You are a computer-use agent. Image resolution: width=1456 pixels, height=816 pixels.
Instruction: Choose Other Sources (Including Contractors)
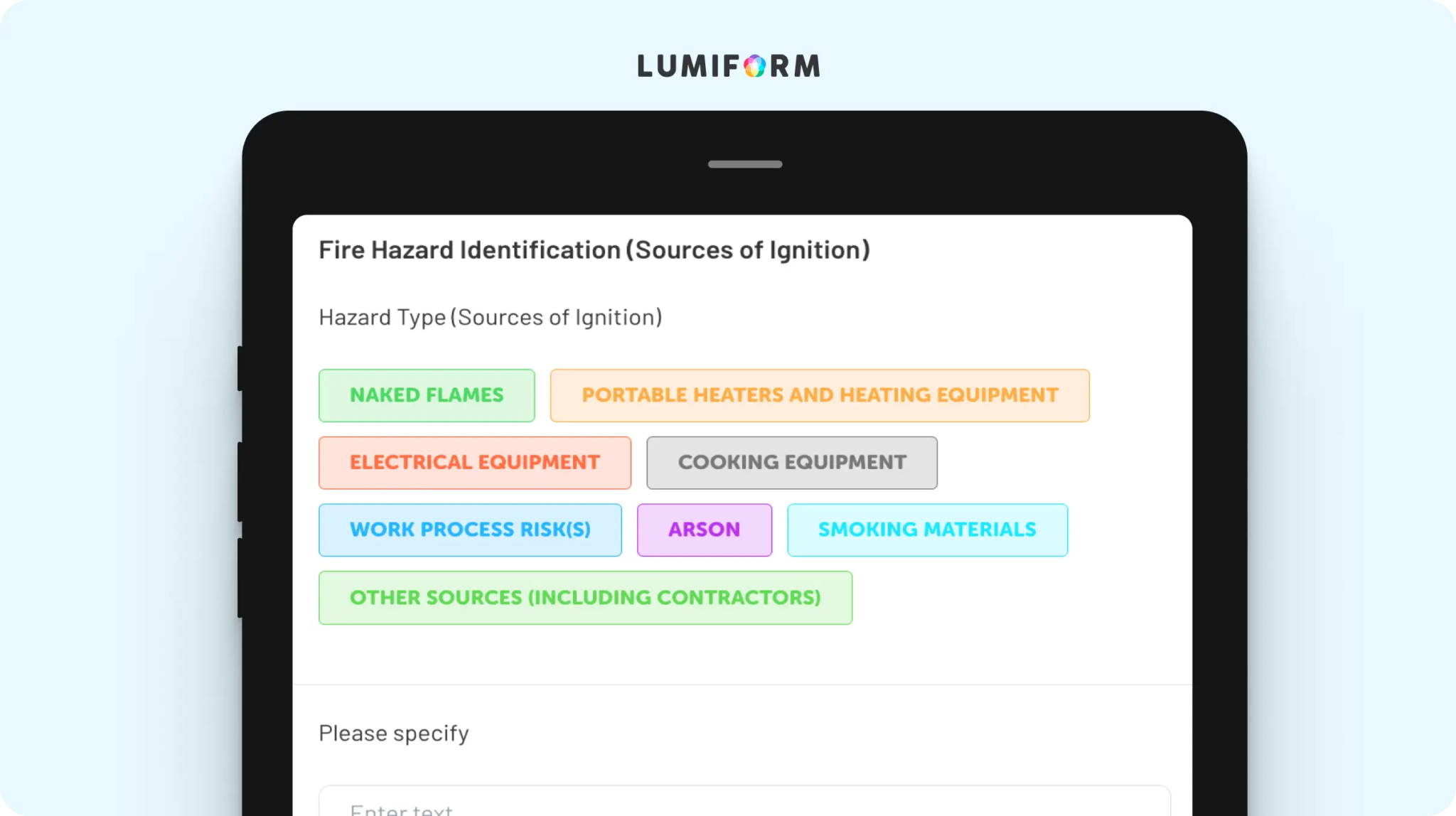point(585,598)
